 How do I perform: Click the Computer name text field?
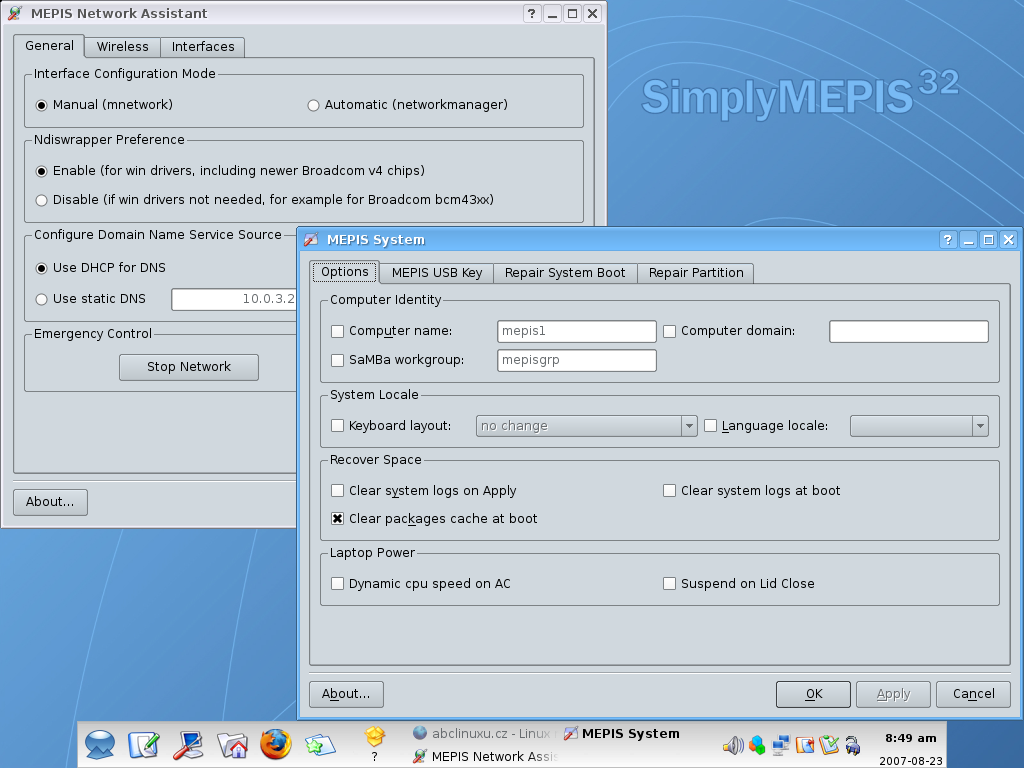(577, 331)
